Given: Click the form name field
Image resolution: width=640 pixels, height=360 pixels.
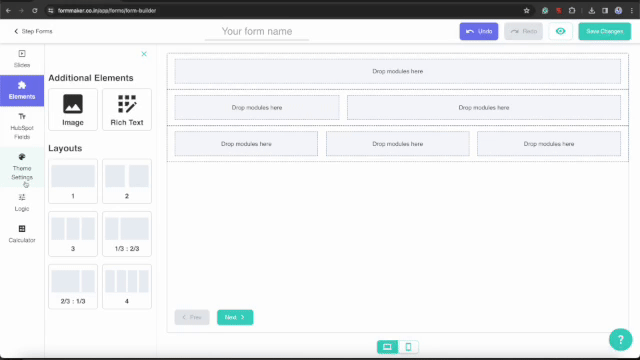Looking at the screenshot, I should click(257, 31).
